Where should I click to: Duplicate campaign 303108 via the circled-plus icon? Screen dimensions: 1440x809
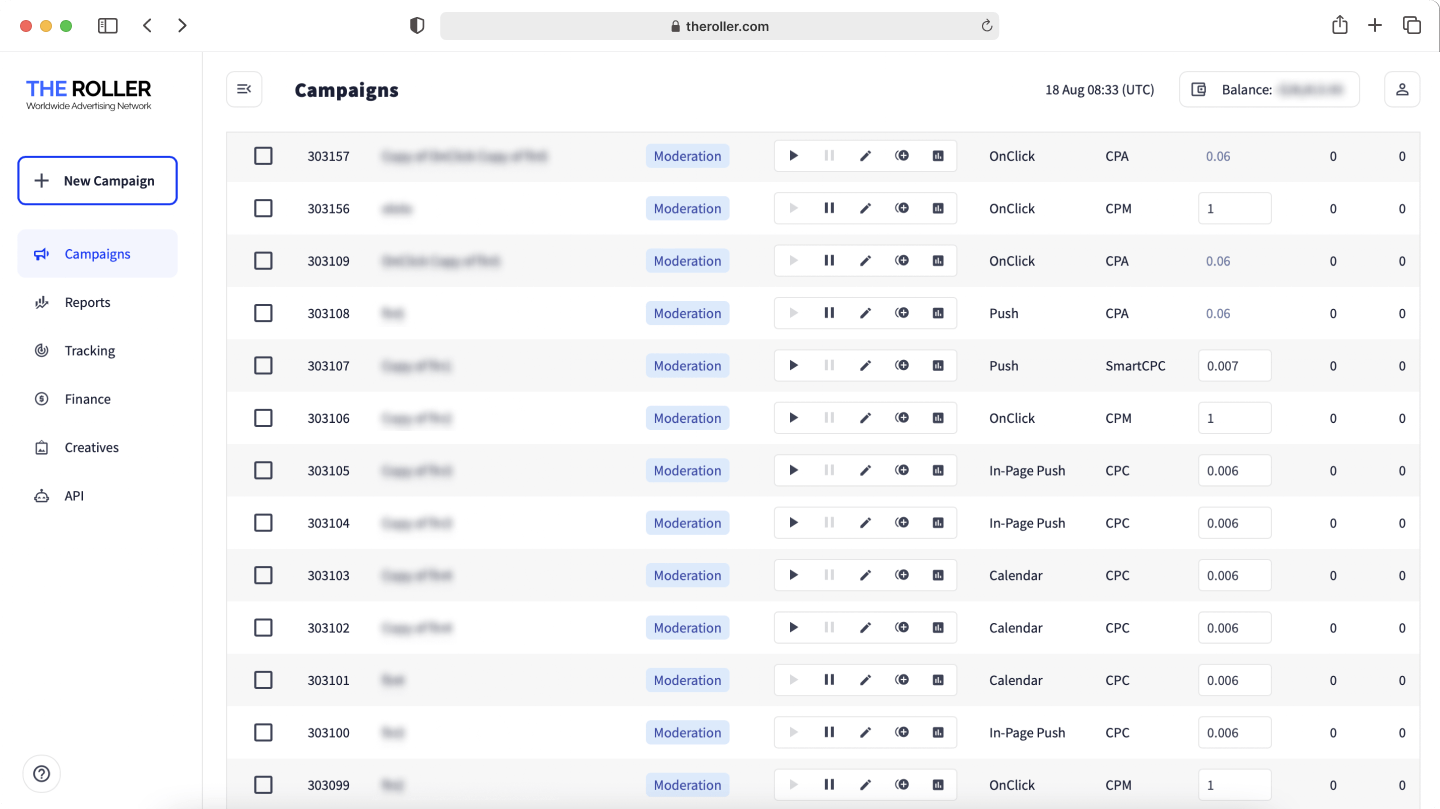[x=902, y=312]
